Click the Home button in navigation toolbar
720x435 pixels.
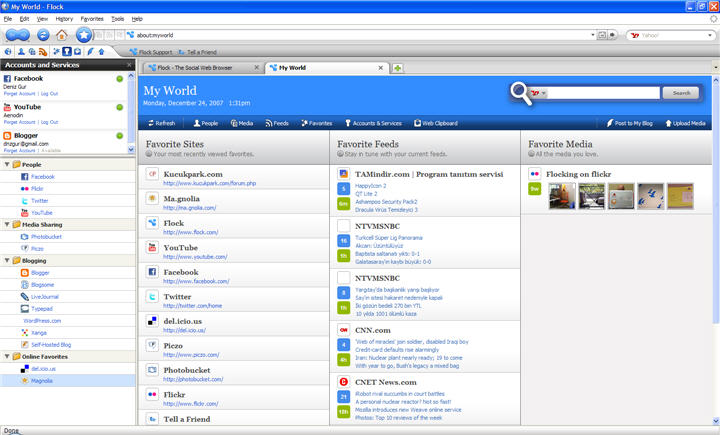63,34
